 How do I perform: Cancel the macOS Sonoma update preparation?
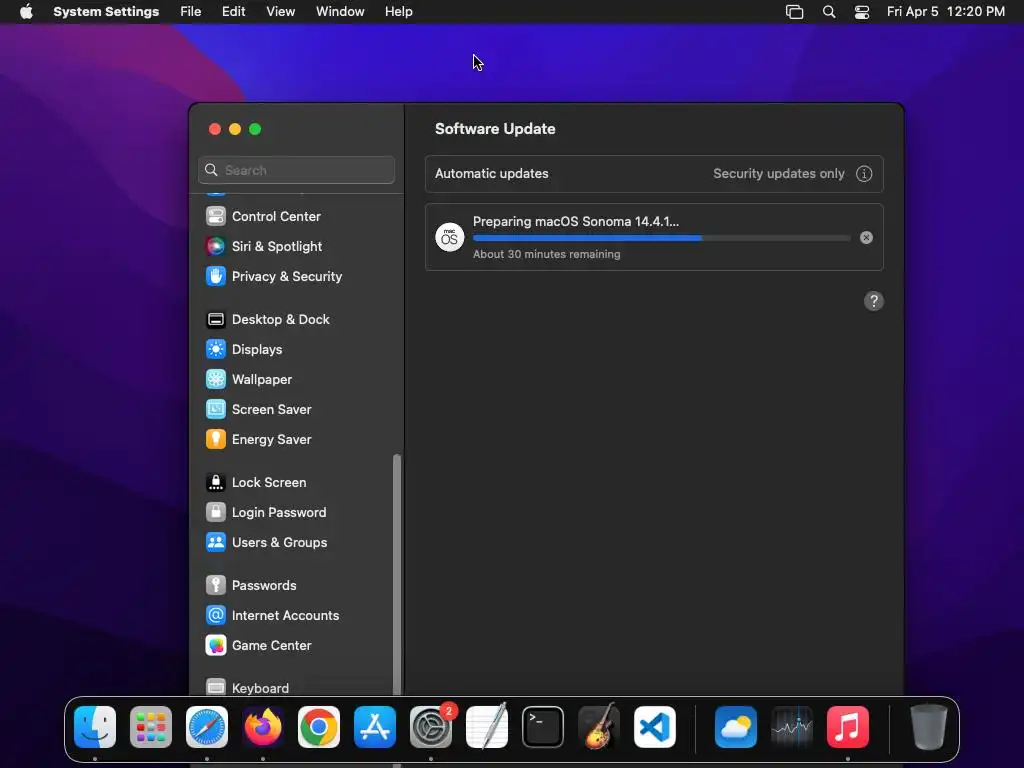point(866,238)
